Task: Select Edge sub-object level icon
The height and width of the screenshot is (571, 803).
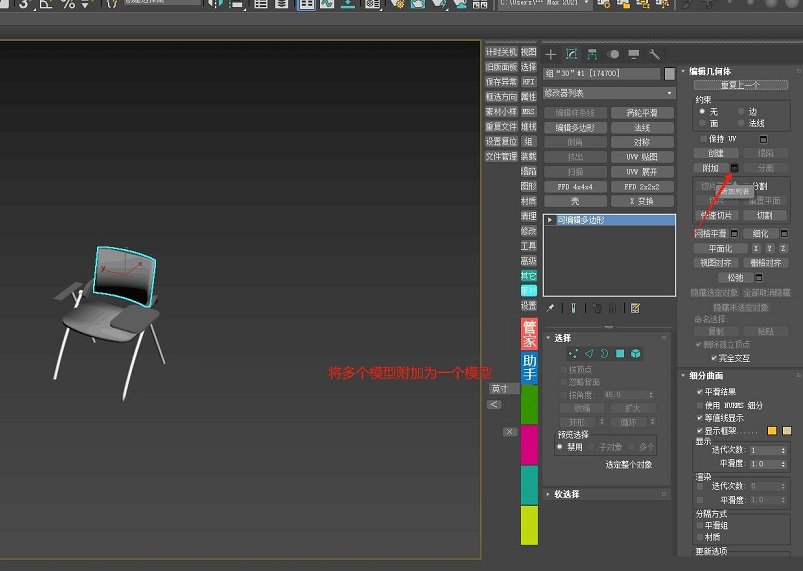Action: 589,353
